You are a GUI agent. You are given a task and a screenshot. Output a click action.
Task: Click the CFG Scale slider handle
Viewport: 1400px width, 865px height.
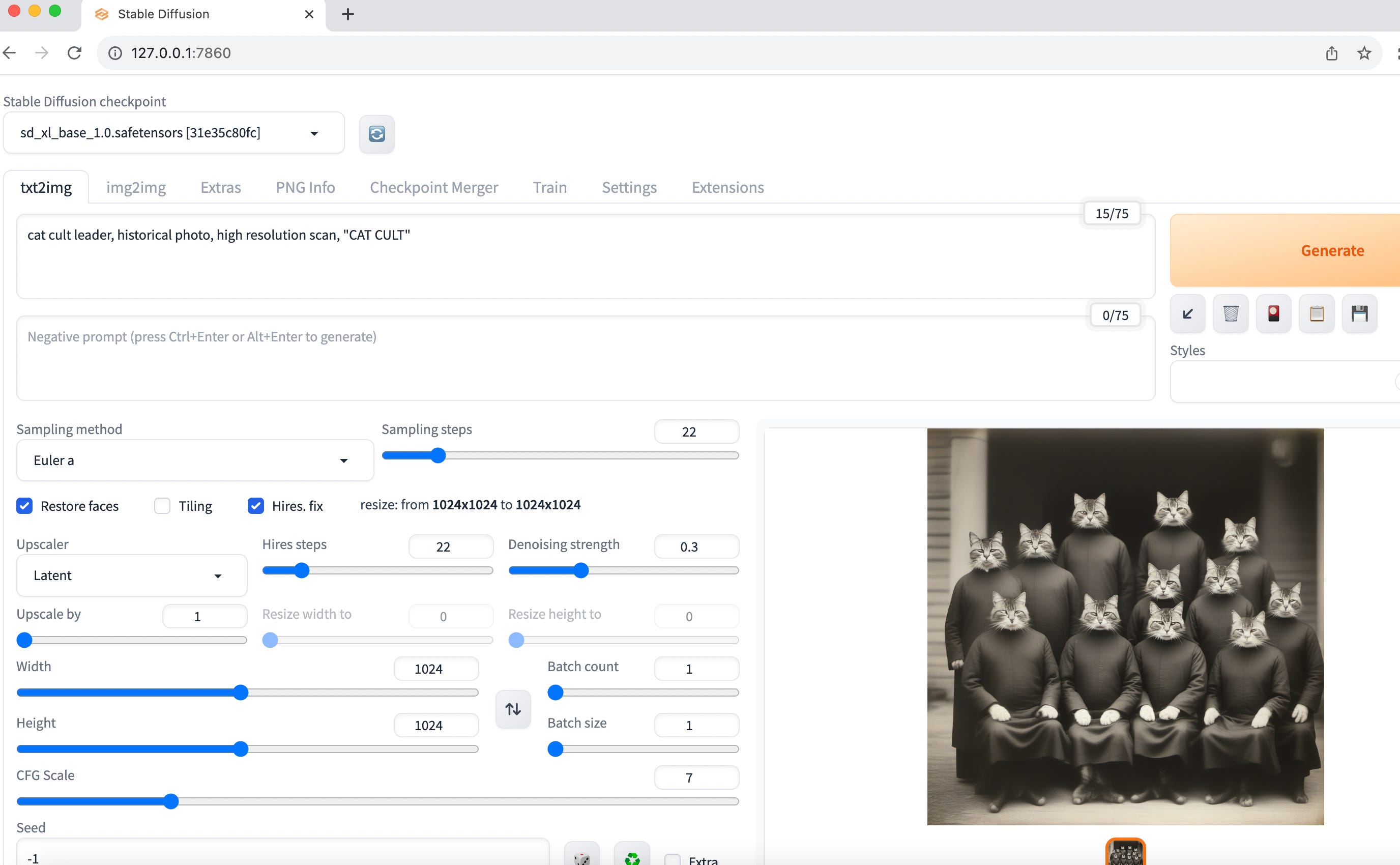tap(171, 801)
